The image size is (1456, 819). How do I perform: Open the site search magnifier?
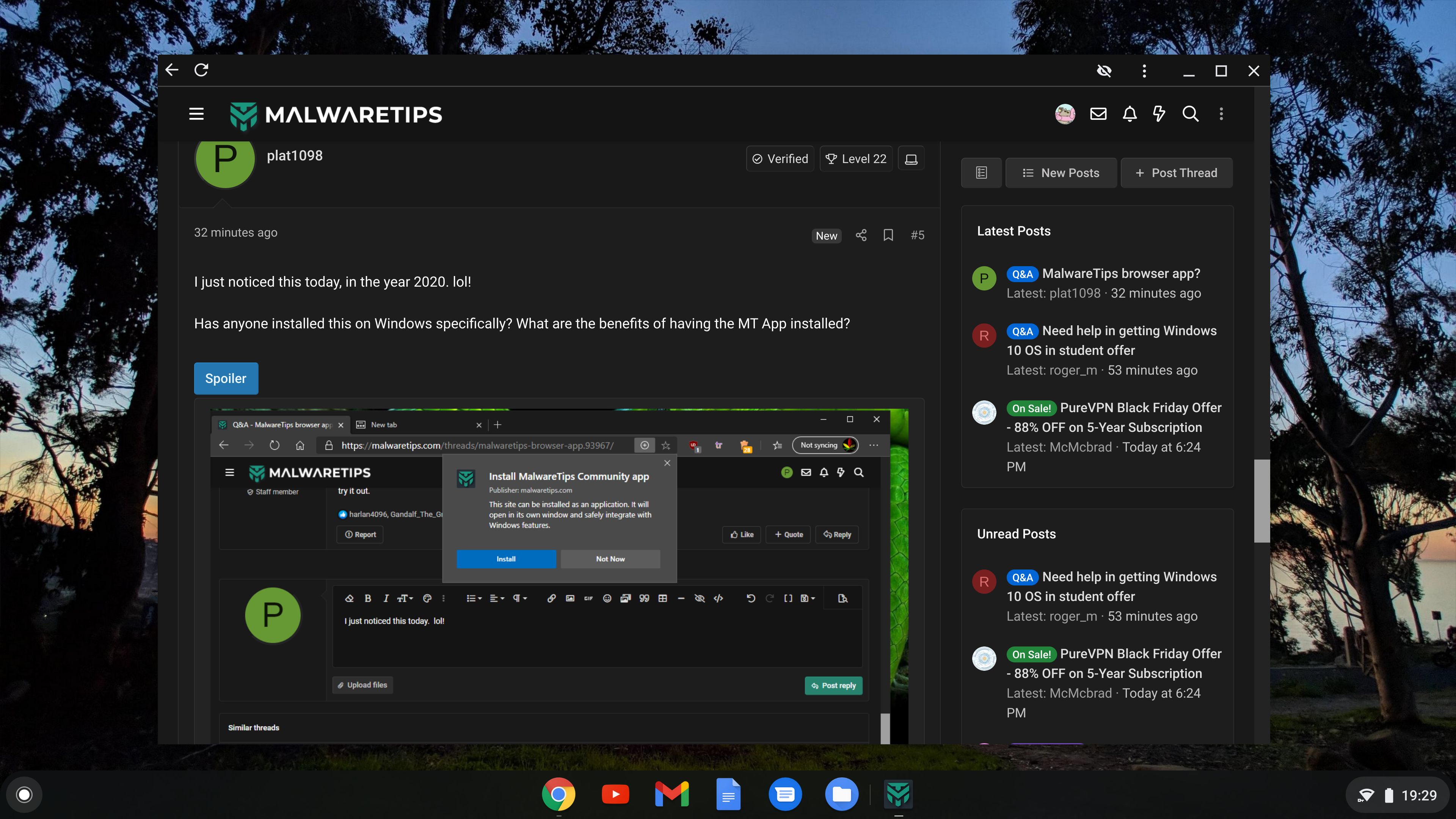pos(1190,114)
